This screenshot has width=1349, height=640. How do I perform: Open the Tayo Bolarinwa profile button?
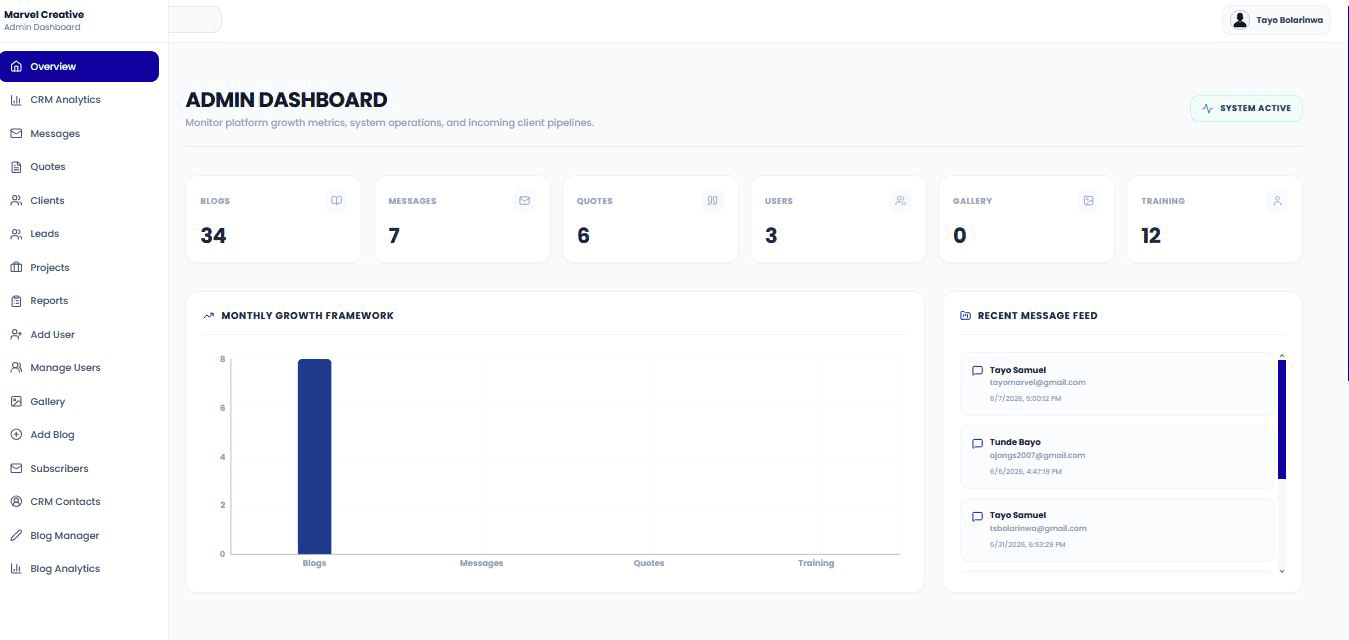pos(1276,20)
